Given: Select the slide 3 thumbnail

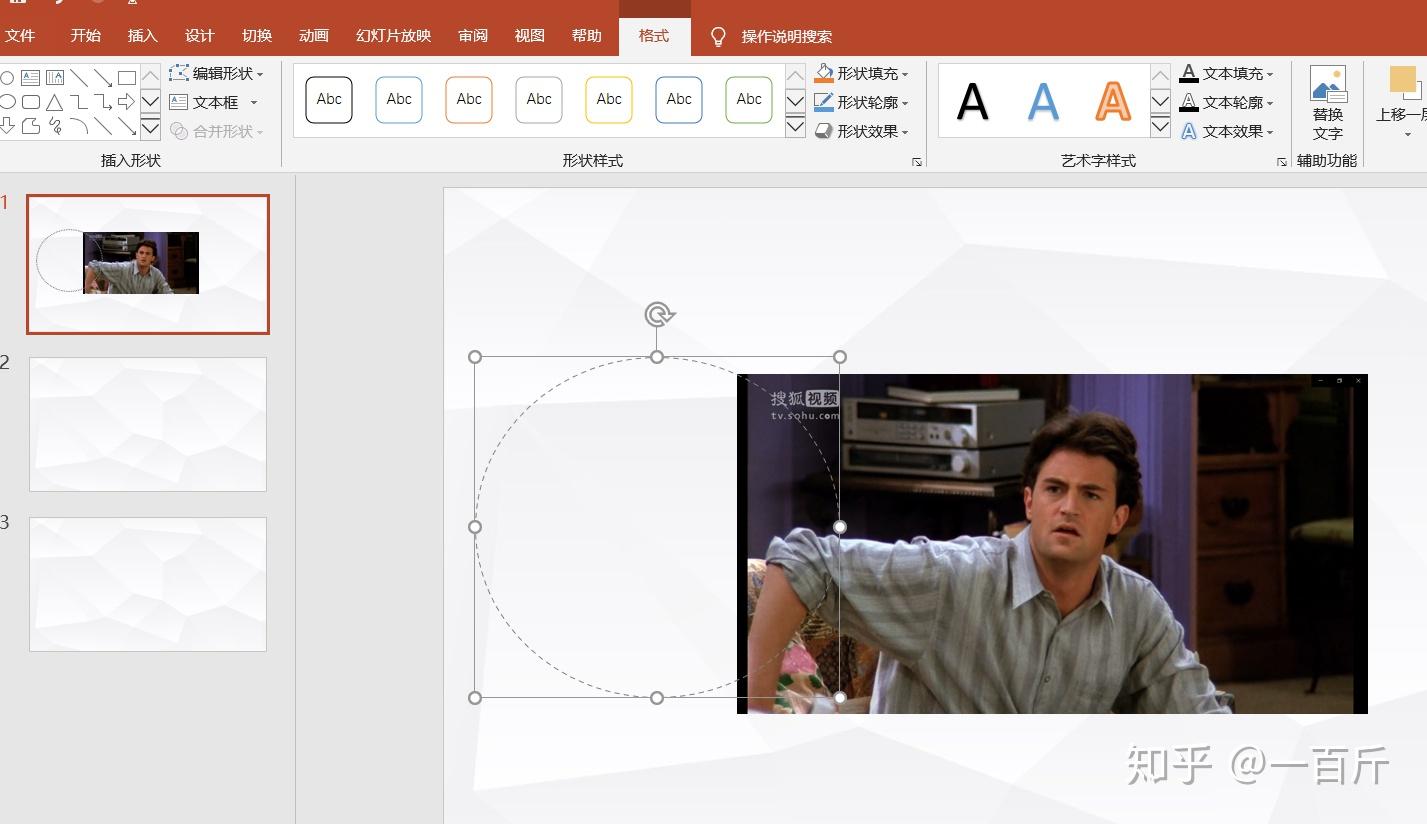Looking at the screenshot, I should 148,584.
